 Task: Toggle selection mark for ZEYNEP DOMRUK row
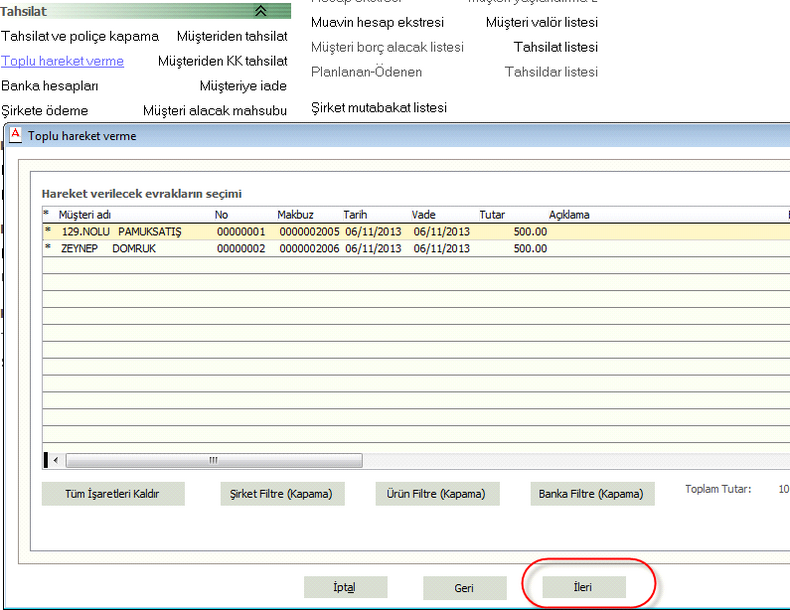47,249
